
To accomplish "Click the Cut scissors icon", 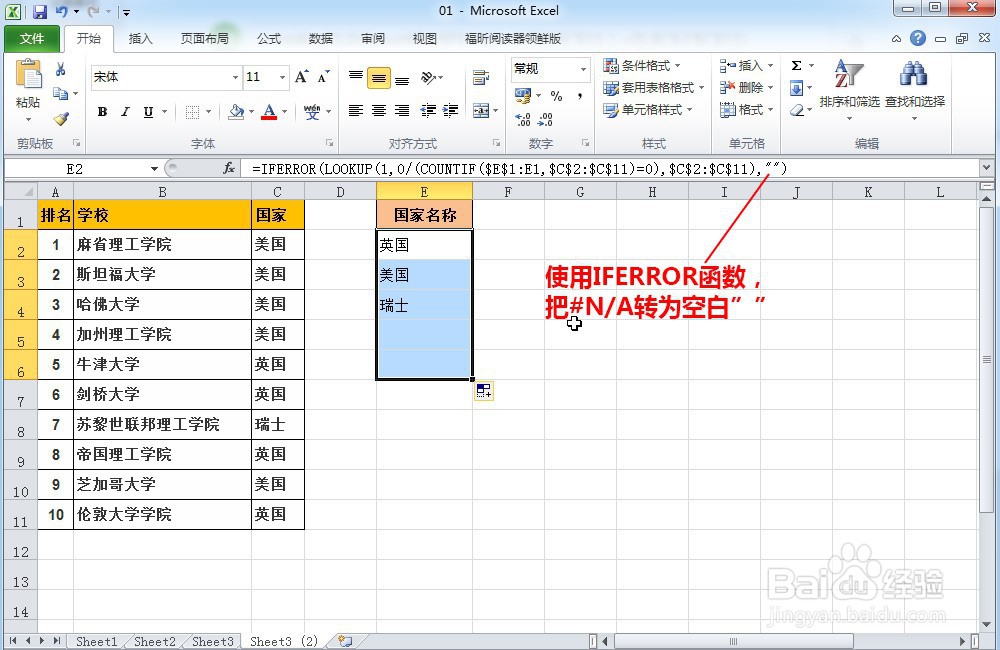I will tap(61, 70).
